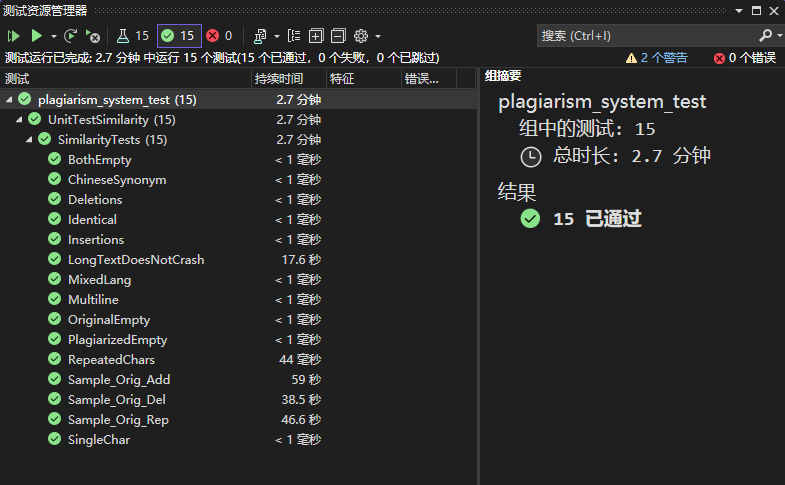785x485 pixels.
Task: Open the playlist icon button
Action: pos(260,36)
